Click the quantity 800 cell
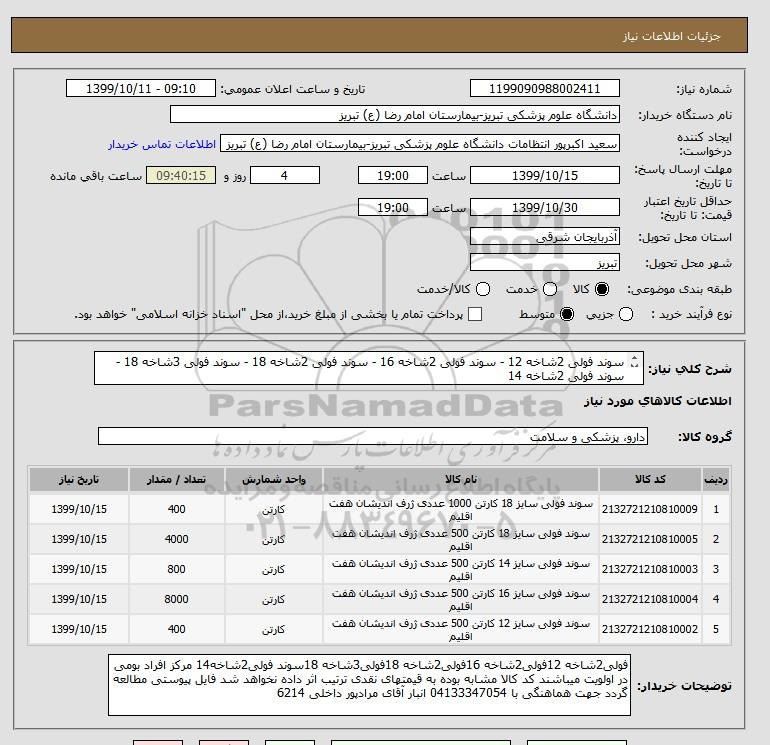 click(x=177, y=569)
